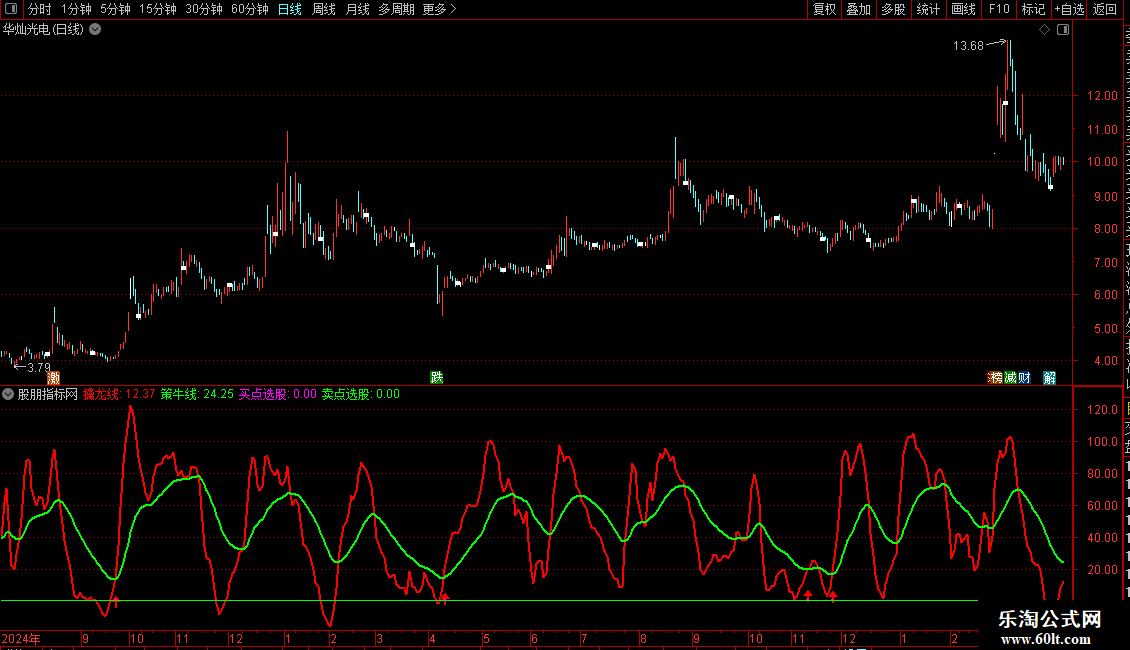Open the 多股 multi-stock view

(x=893, y=9)
